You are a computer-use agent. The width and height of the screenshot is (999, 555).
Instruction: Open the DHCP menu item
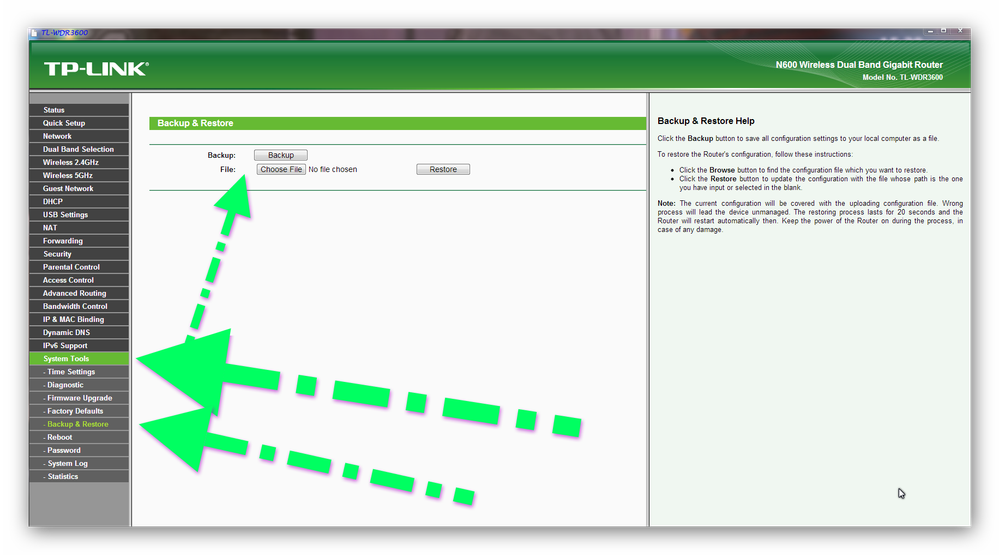53,201
